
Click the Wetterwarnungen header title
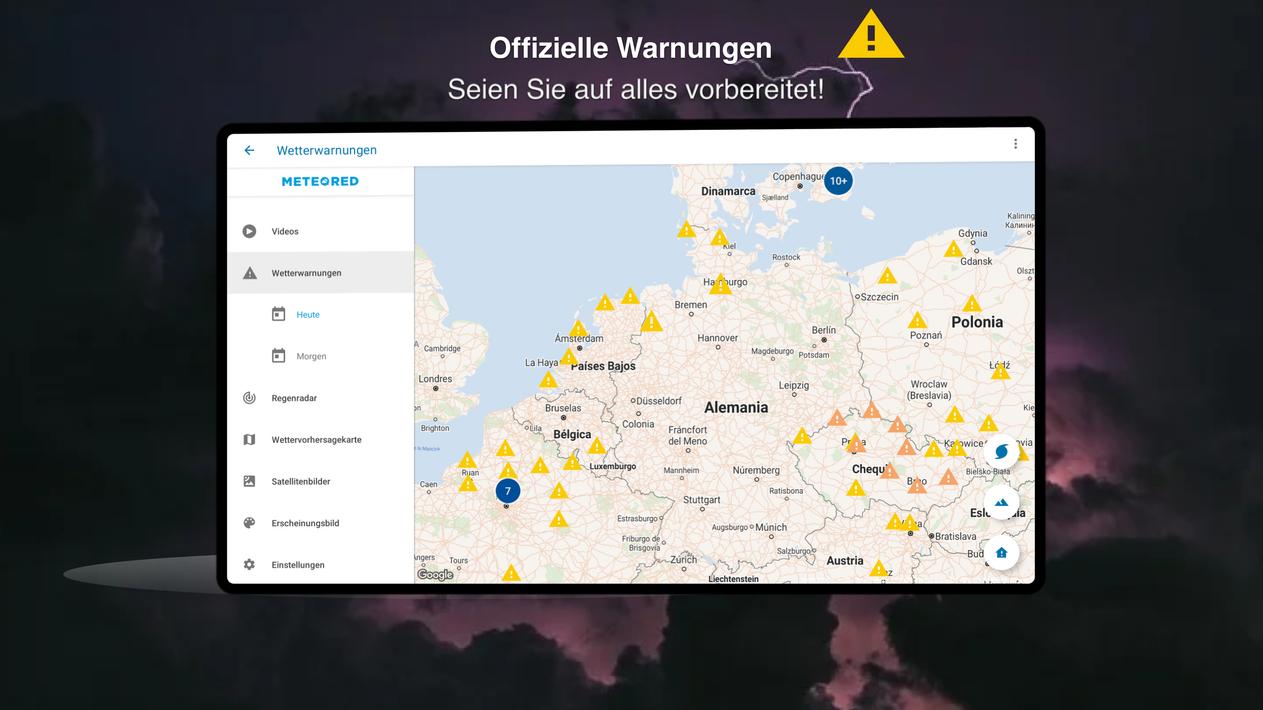(x=327, y=150)
